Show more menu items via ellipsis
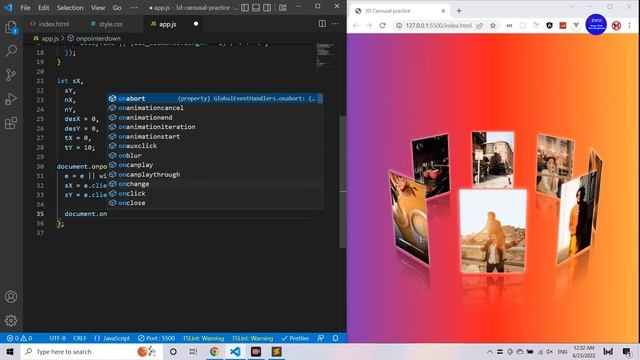Viewport: 640px width, 360px height. pos(134,7)
